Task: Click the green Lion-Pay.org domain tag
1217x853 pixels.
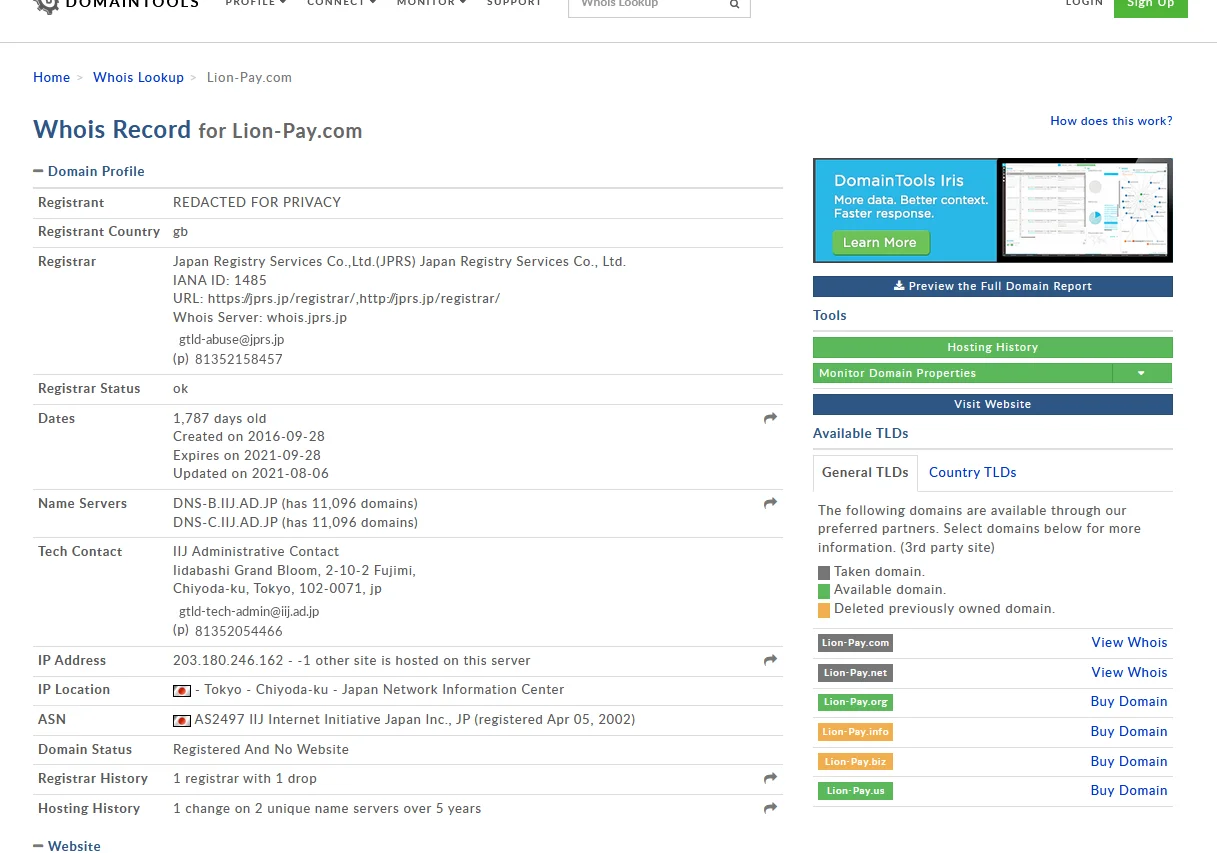Action: [x=855, y=702]
